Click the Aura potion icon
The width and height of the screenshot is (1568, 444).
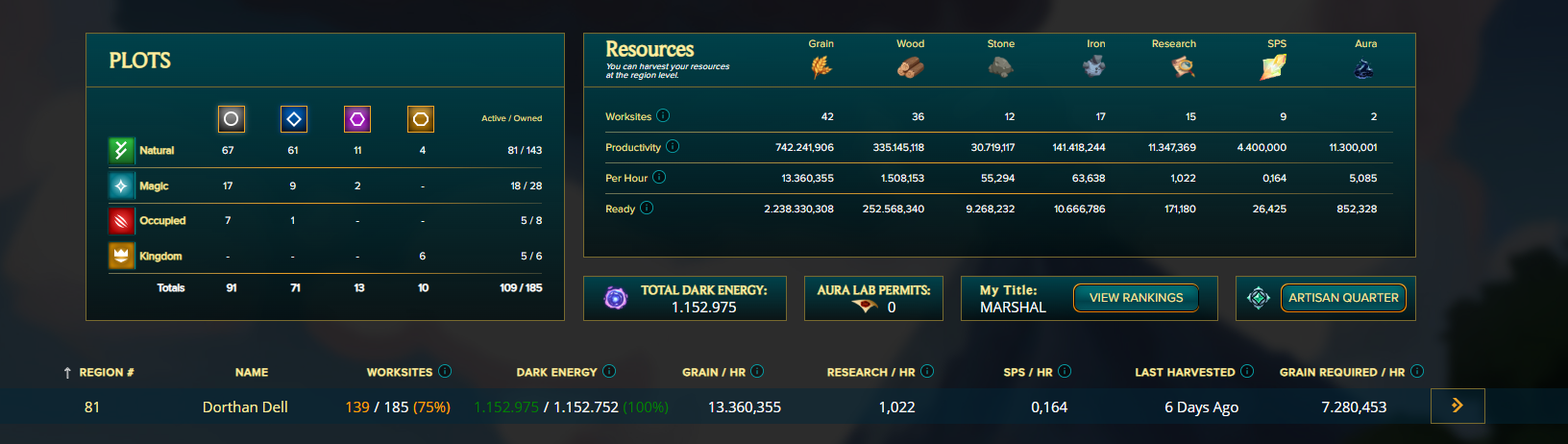click(1363, 68)
